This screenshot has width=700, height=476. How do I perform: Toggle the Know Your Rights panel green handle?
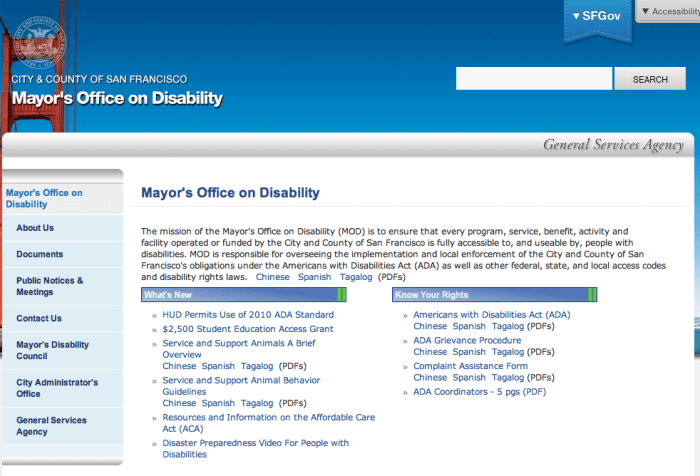click(x=592, y=295)
